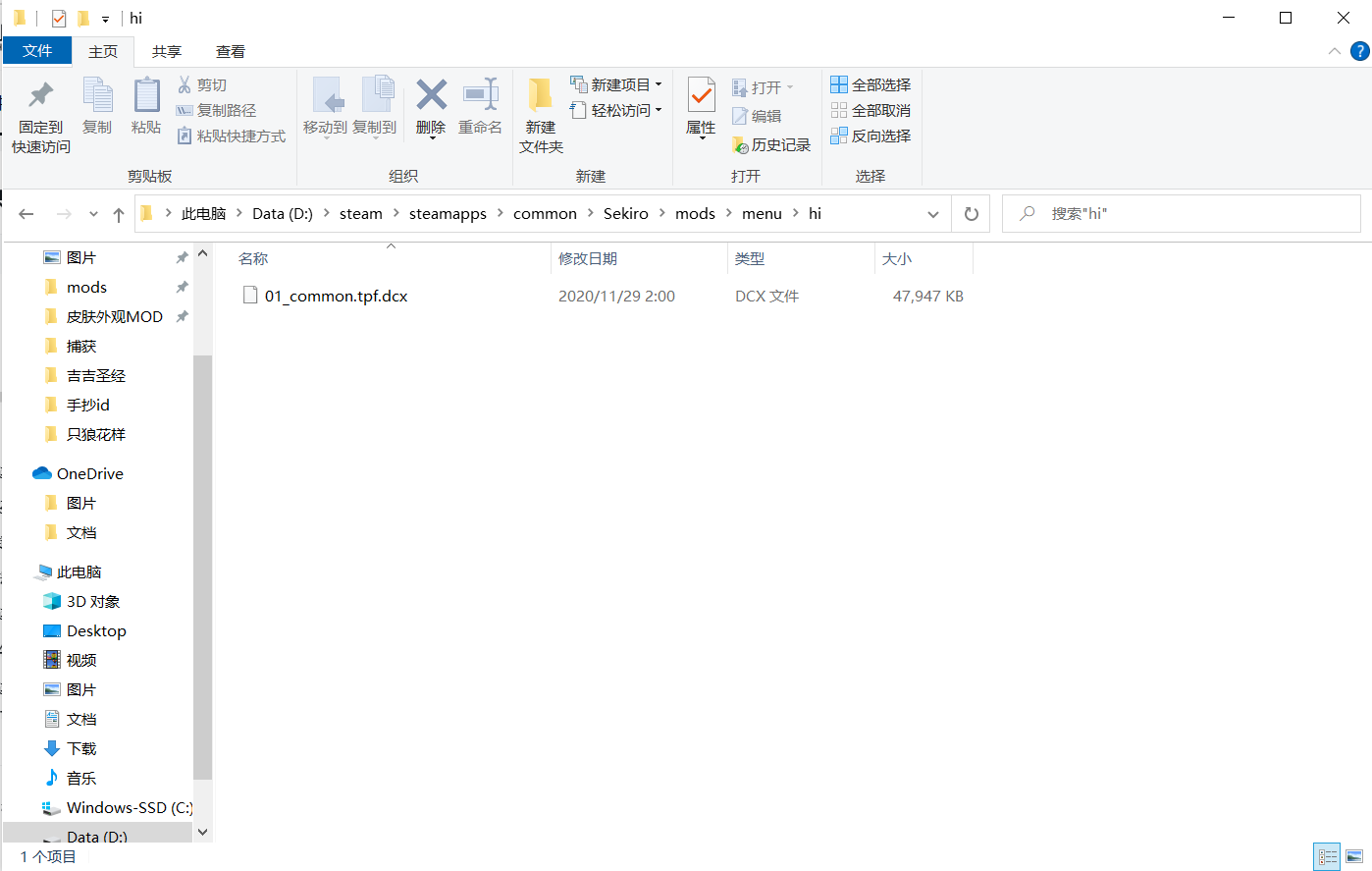The image size is (1372, 871).
Task: Click the refresh button beside address bar
Action: pos(971,214)
